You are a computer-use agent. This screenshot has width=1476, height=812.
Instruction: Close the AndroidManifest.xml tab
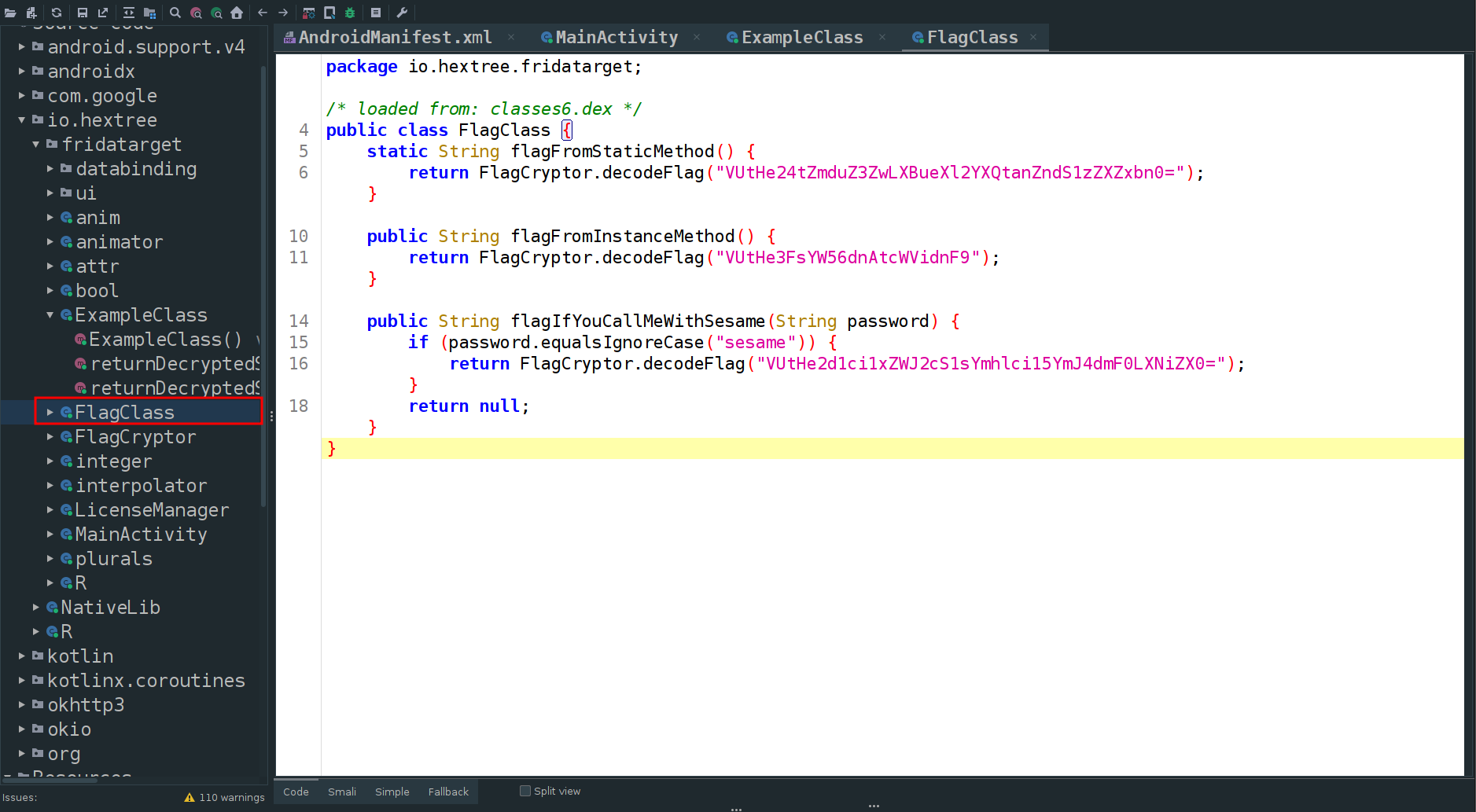point(511,37)
